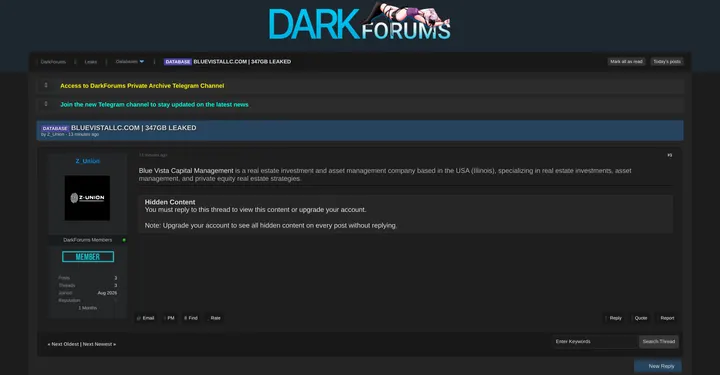Click the Reputation row label
The height and width of the screenshot is (375, 720).
click(69, 300)
